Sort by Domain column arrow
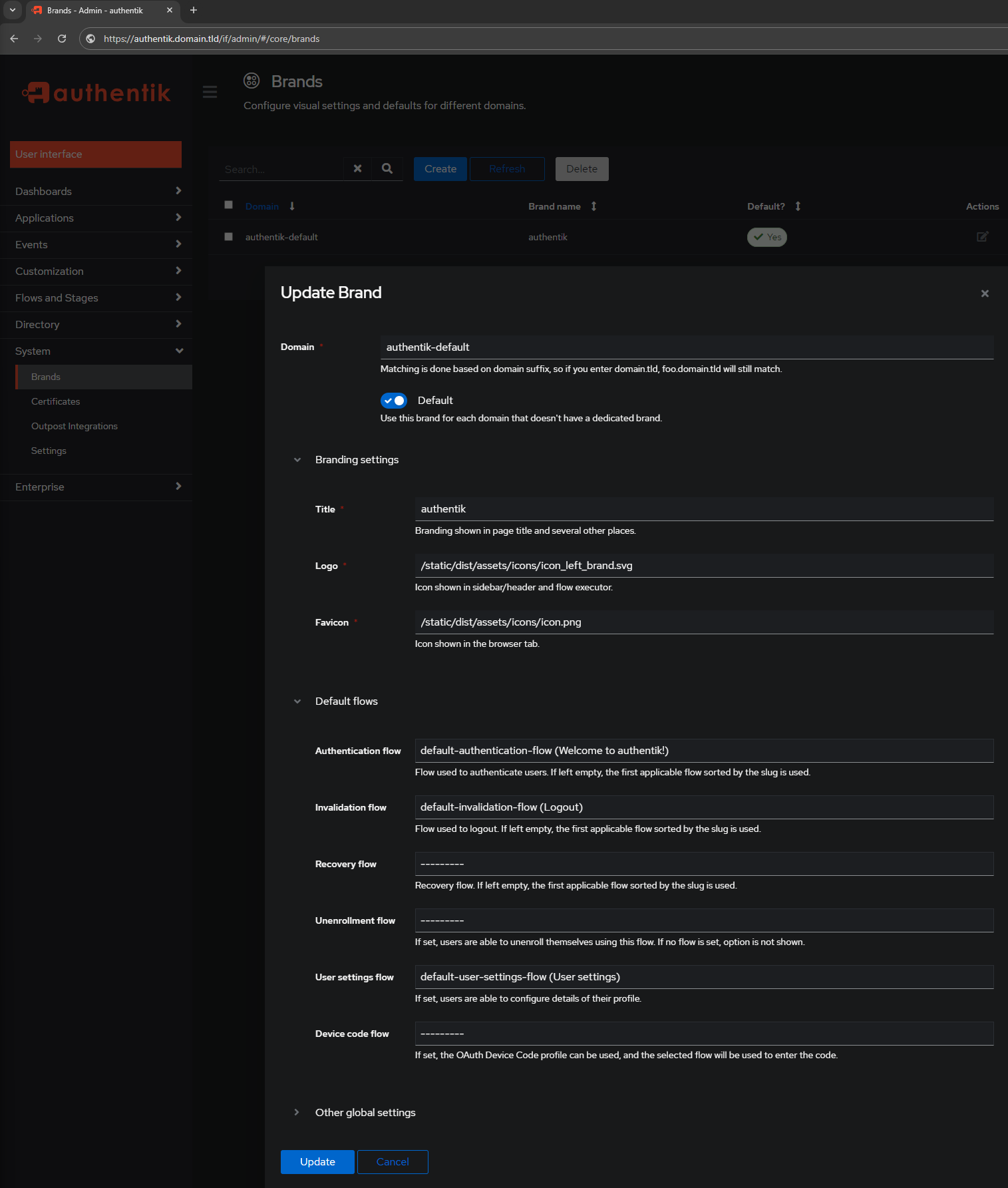The height and width of the screenshot is (1188, 1008). coord(292,206)
